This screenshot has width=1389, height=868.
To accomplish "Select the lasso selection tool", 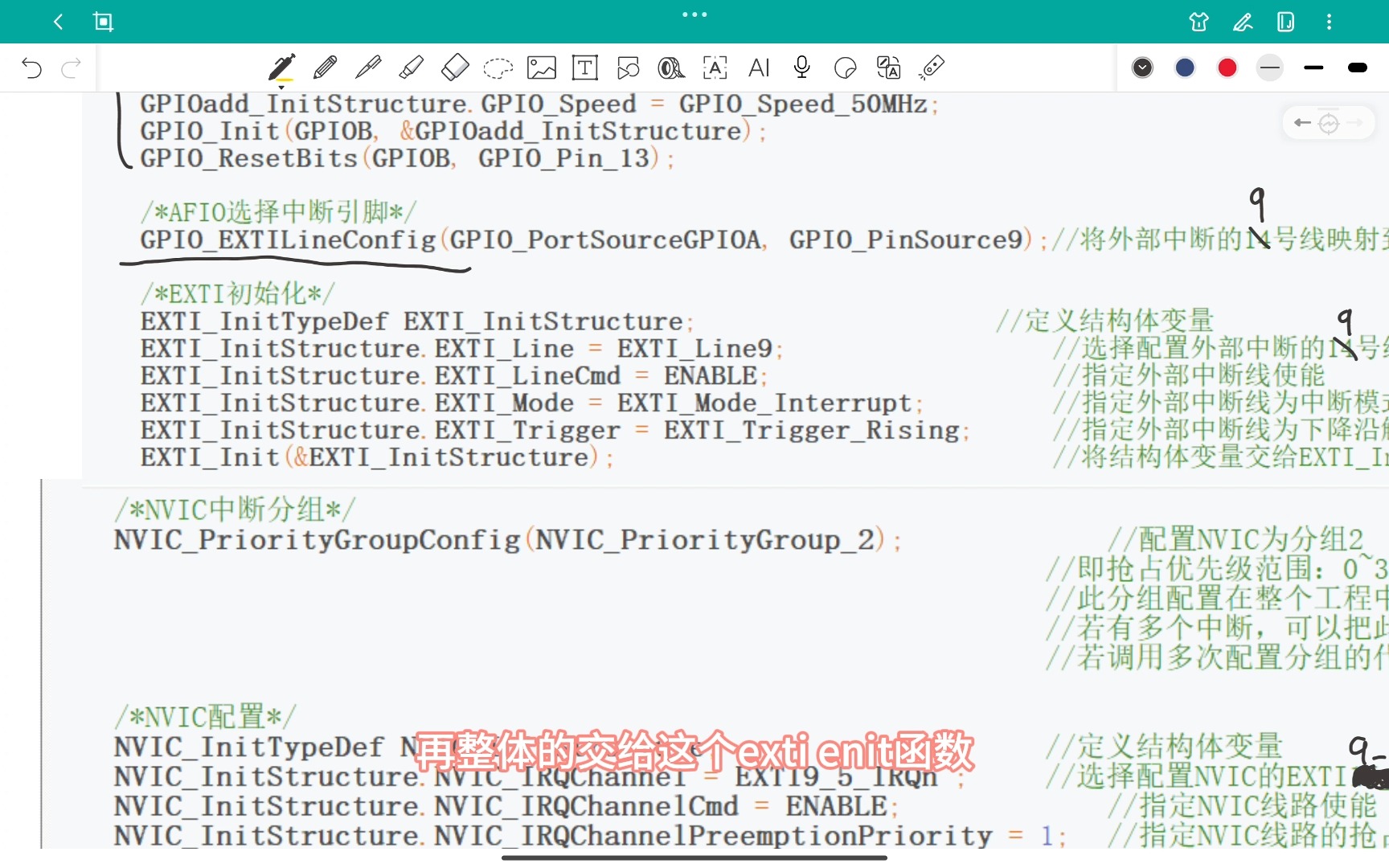I will click(x=498, y=68).
